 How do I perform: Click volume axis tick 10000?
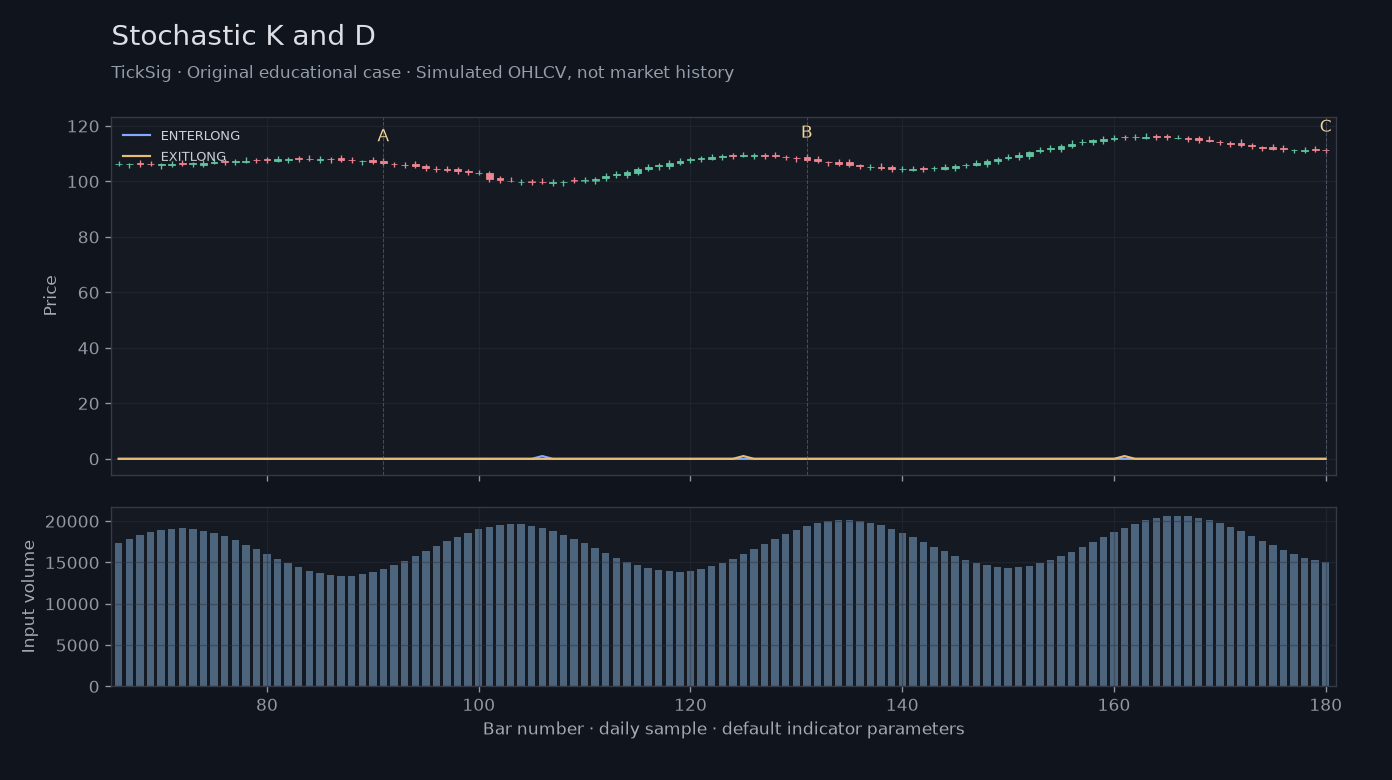coord(71,604)
